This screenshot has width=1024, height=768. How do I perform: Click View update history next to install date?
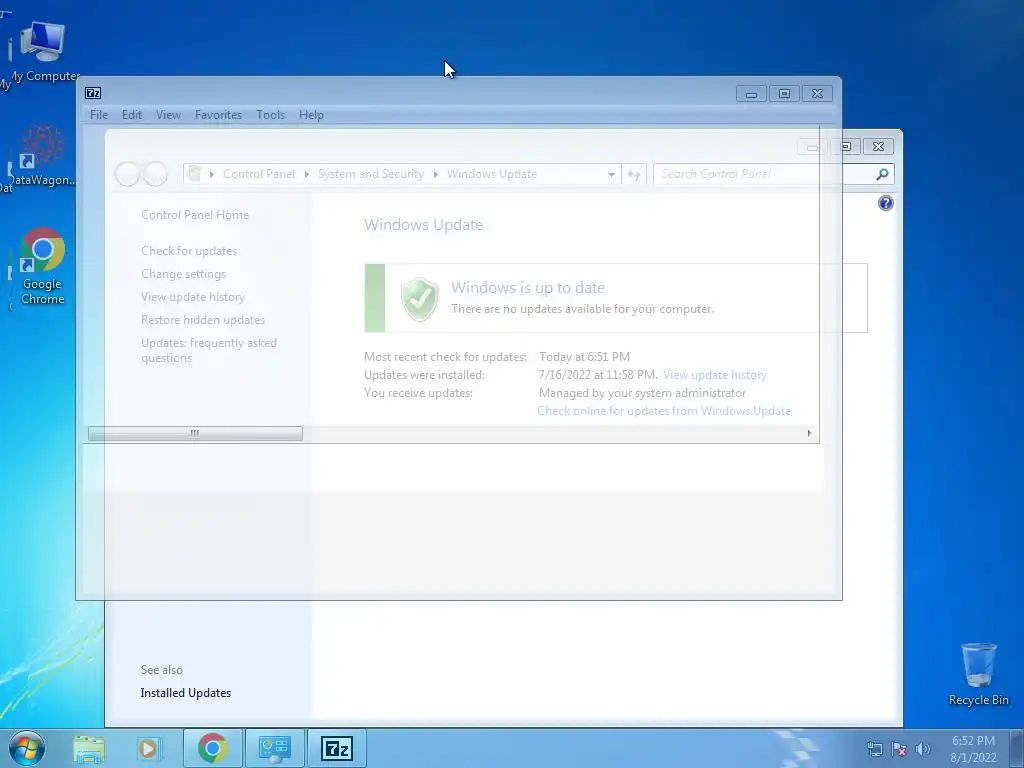pyautogui.click(x=714, y=375)
